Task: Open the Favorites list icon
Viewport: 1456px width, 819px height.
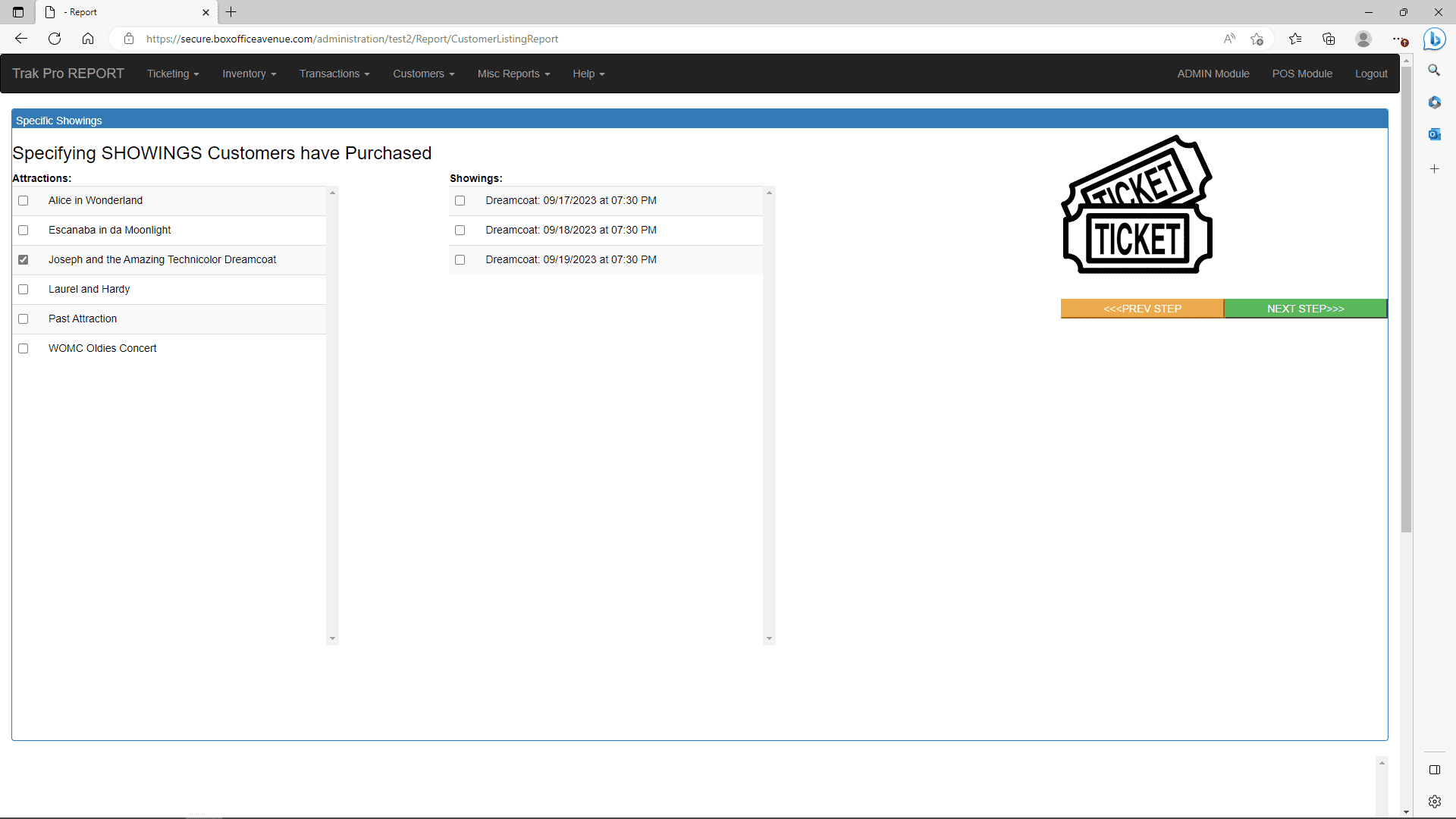Action: click(x=1295, y=39)
